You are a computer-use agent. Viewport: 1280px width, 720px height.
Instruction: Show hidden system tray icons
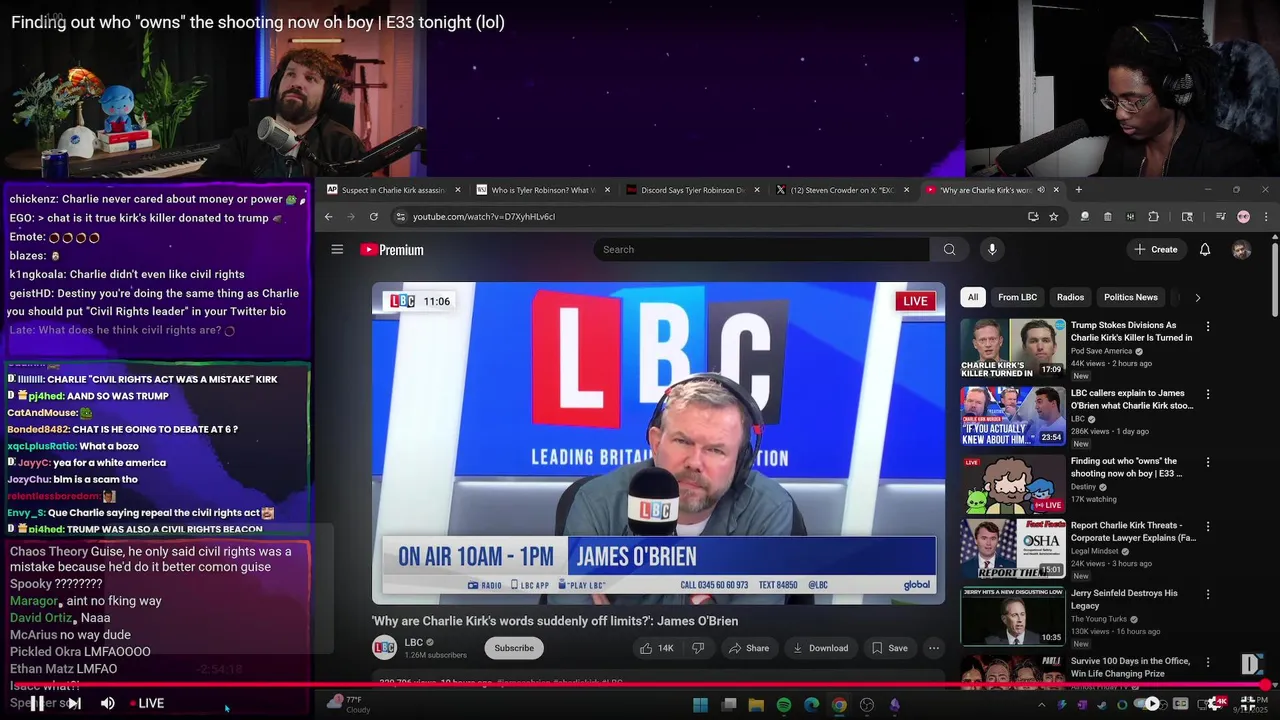coord(1041,705)
